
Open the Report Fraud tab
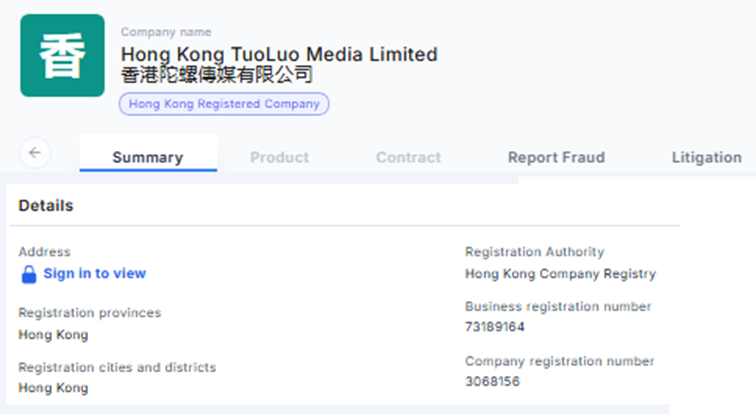tap(556, 157)
